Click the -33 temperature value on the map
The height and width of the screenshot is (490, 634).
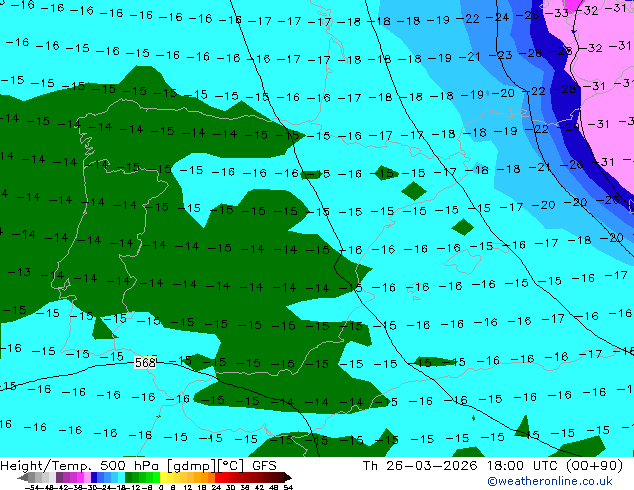pyautogui.click(x=557, y=13)
